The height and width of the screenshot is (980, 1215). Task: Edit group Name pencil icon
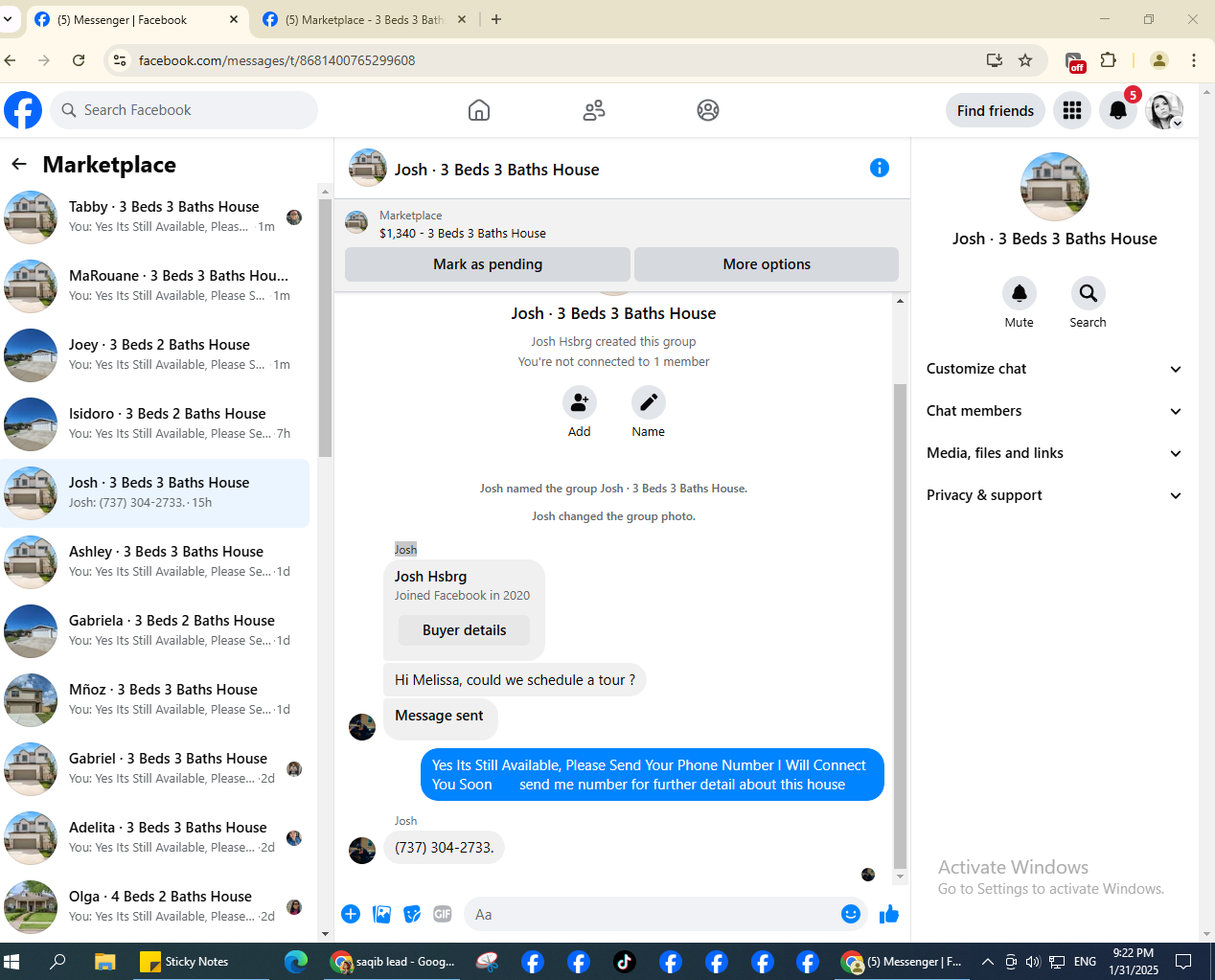[649, 403]
